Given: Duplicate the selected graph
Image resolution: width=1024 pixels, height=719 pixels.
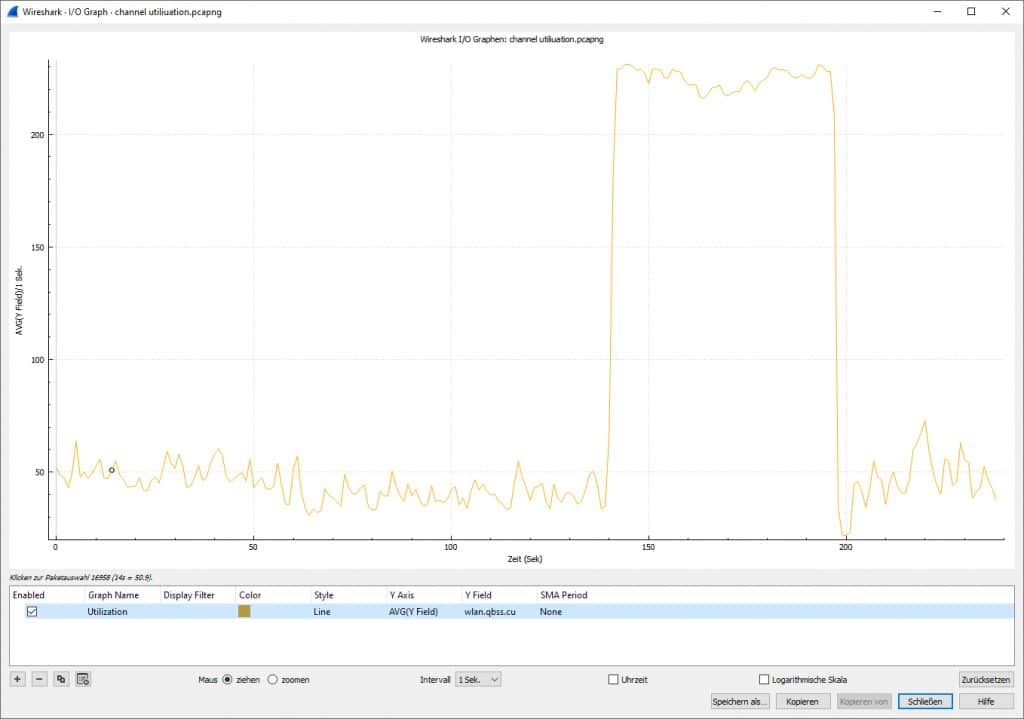Looking at the screenshot, I should [61, 679].
